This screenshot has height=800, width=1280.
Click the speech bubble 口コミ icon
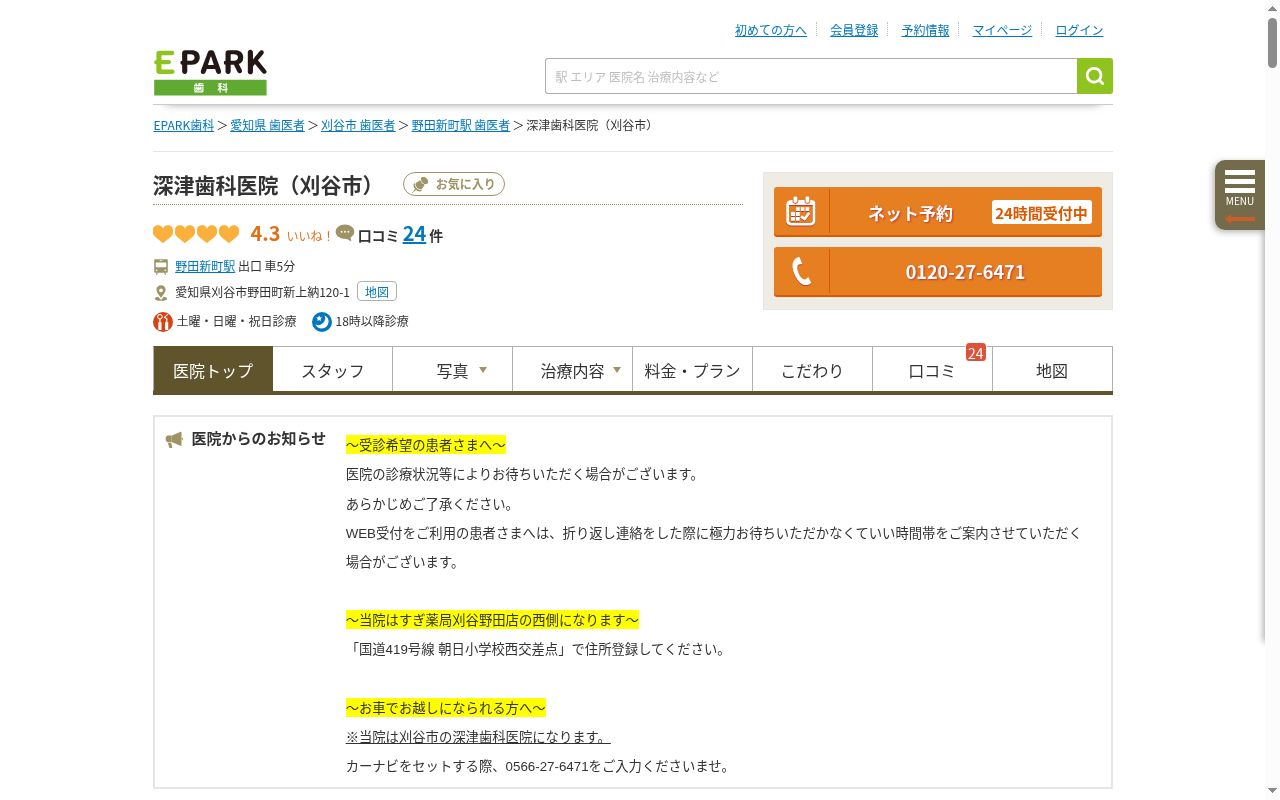click(345, 233)
